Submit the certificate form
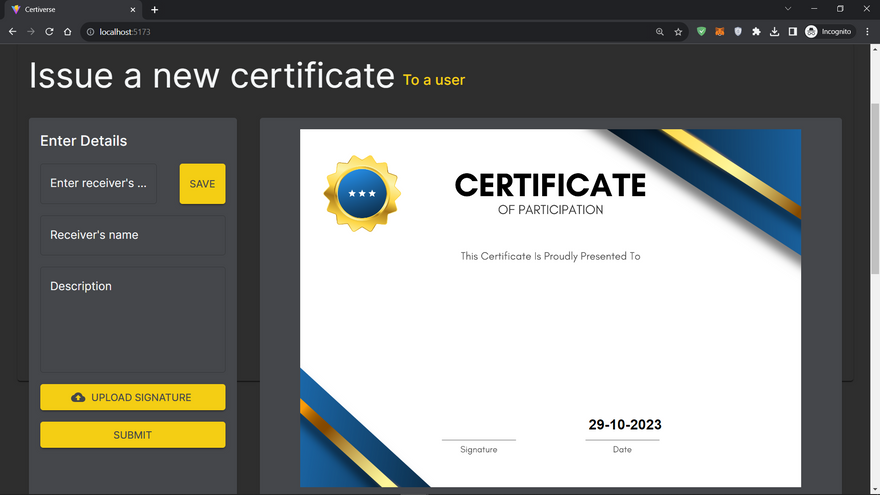This screenshot has height=495, width=880. [x=132, y=435]
